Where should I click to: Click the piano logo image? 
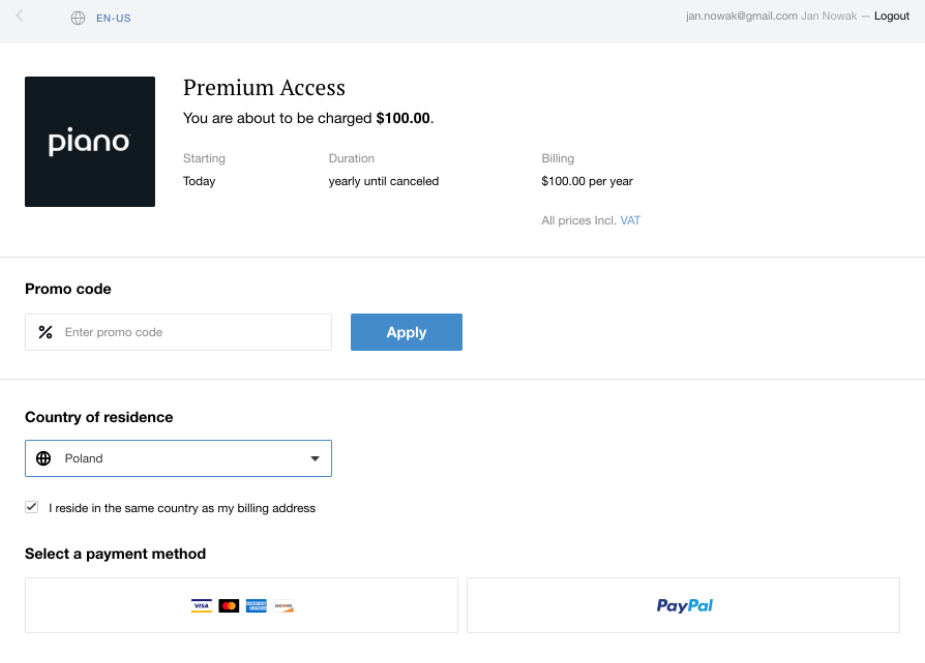(x=90, y=142)
